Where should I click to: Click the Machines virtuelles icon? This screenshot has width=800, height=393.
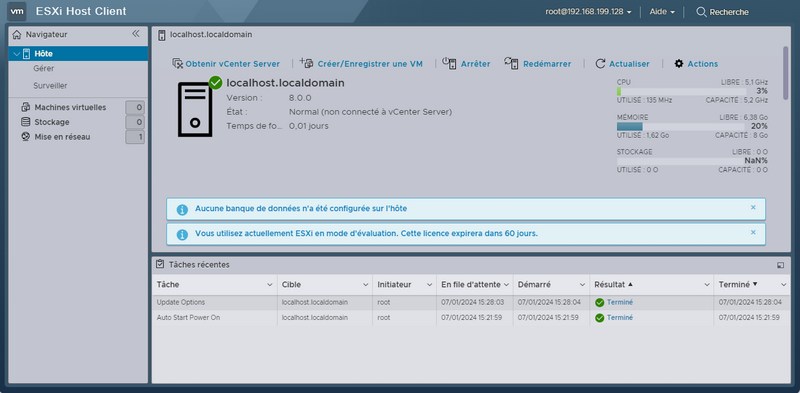tap(26, 107)
